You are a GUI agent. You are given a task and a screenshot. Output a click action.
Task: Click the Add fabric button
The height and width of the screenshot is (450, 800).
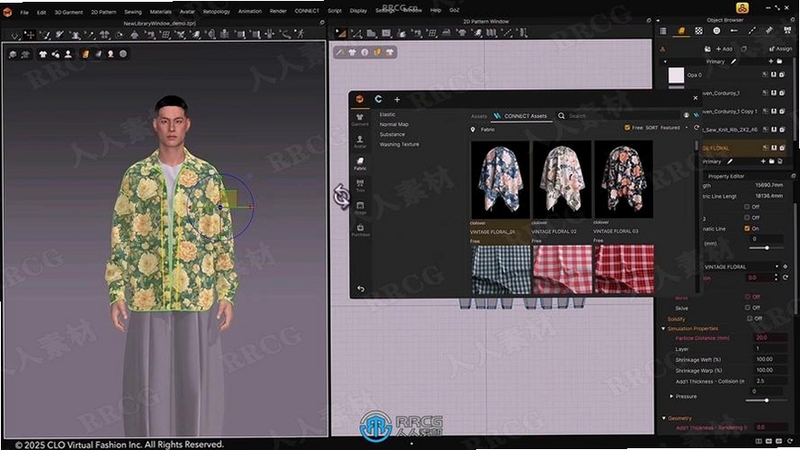tap(724, 49)
